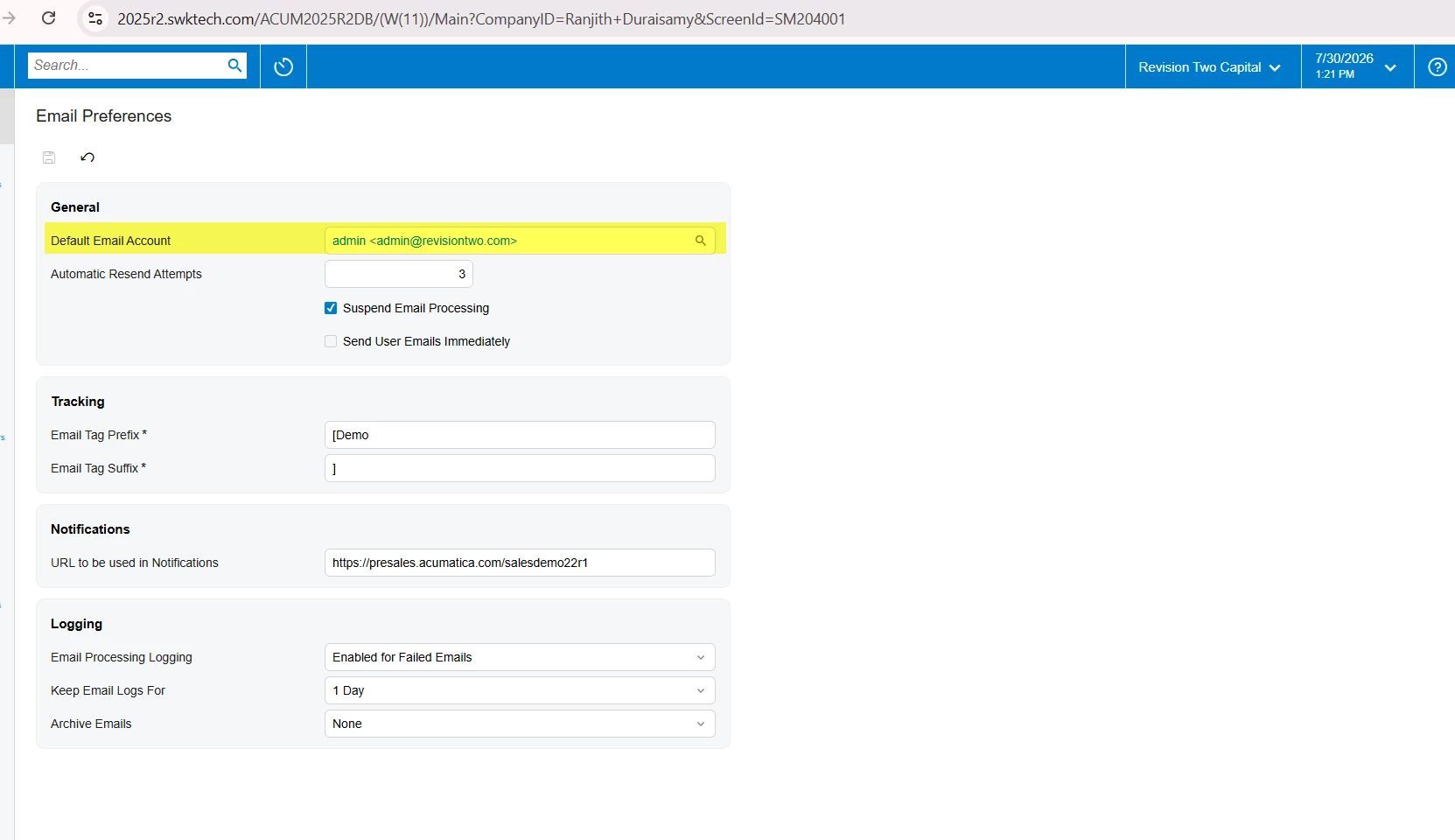Check Send User Emails Immediately checkbox
Image resolution: width=1455 pixels, height=840 pixels.
[x=331, y=341]
